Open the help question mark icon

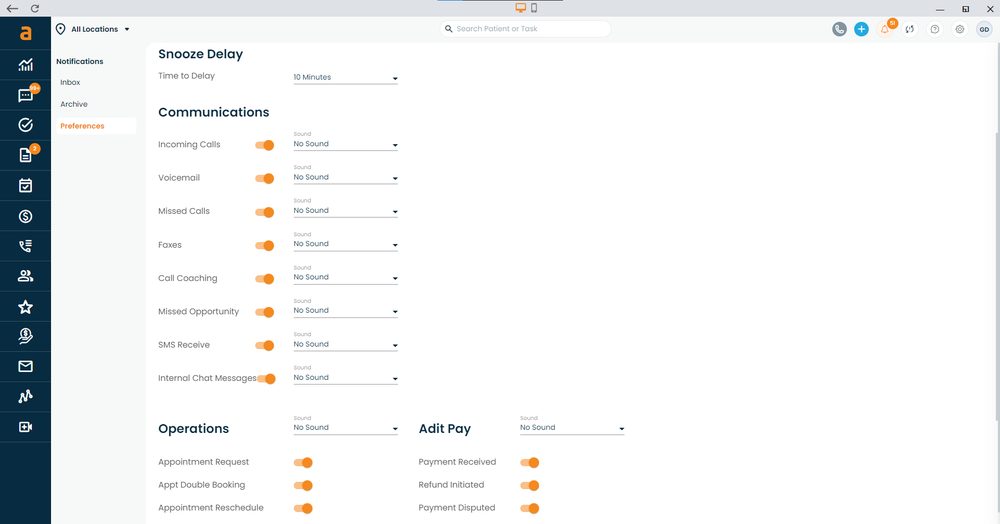[x=935, y=29]
